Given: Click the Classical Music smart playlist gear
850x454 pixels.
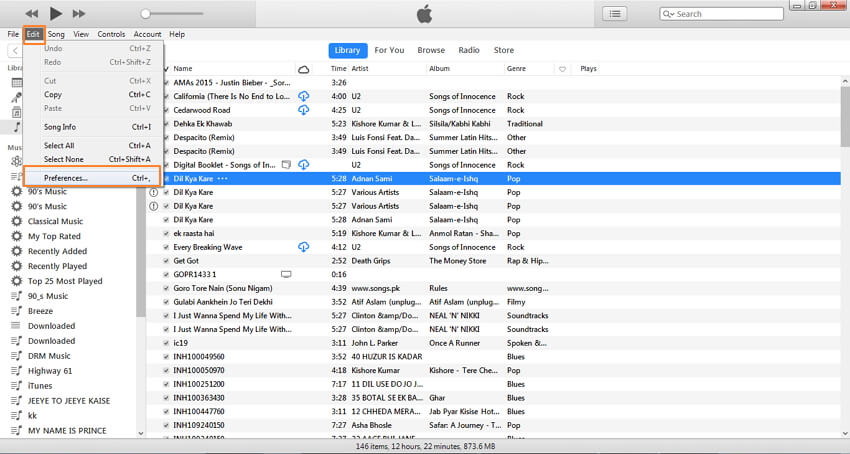Looking at the screenshot, I should coord(17,221).
